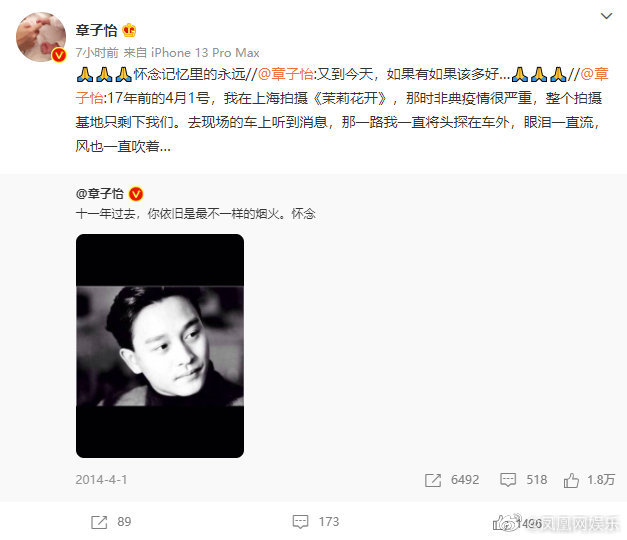Open the 章子怡 username at the top

96,30
